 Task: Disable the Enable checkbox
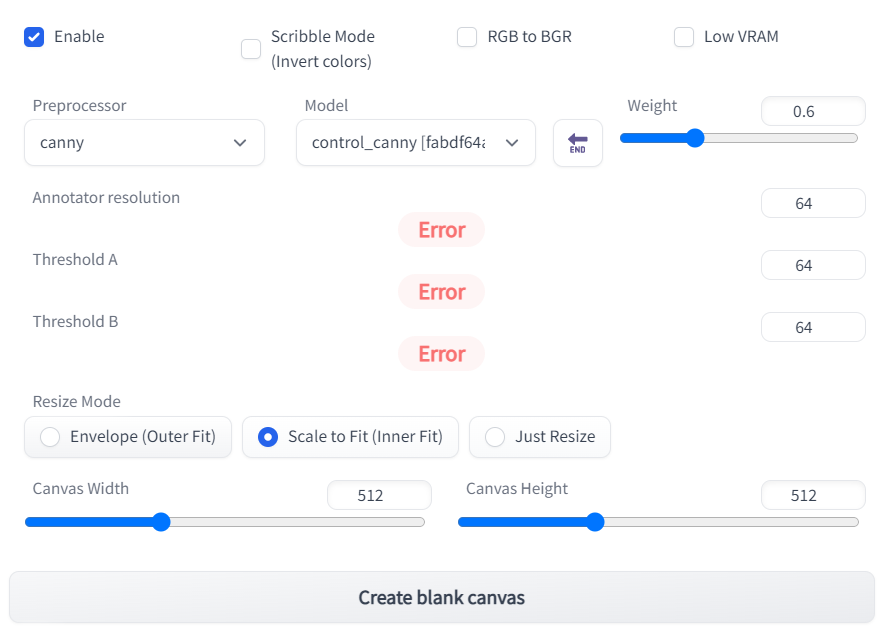click(x=33, y=36)
